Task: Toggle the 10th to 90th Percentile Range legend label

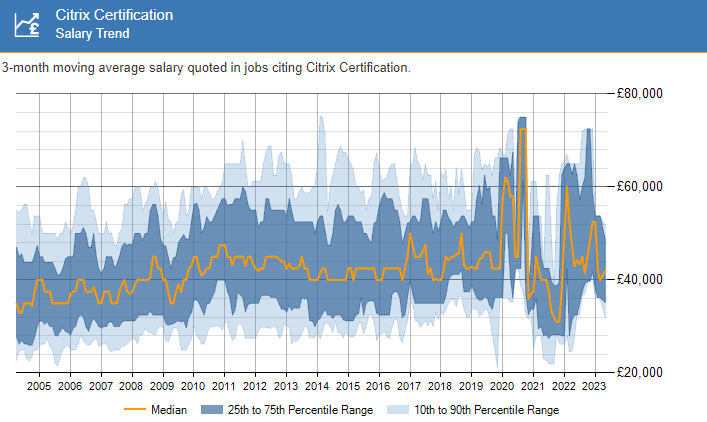Action: pos(486,409)
